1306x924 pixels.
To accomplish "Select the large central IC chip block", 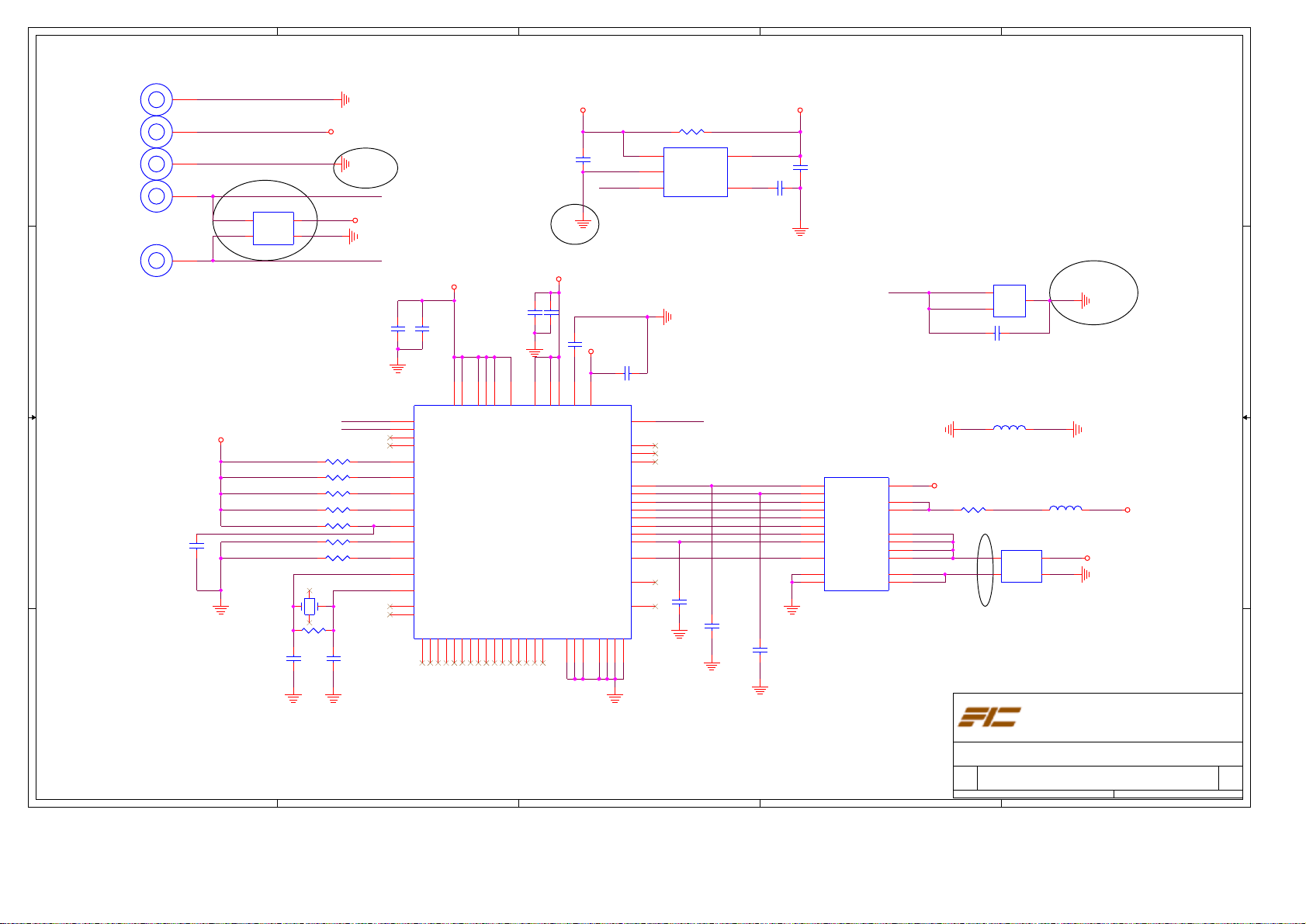I will (522, 521).
